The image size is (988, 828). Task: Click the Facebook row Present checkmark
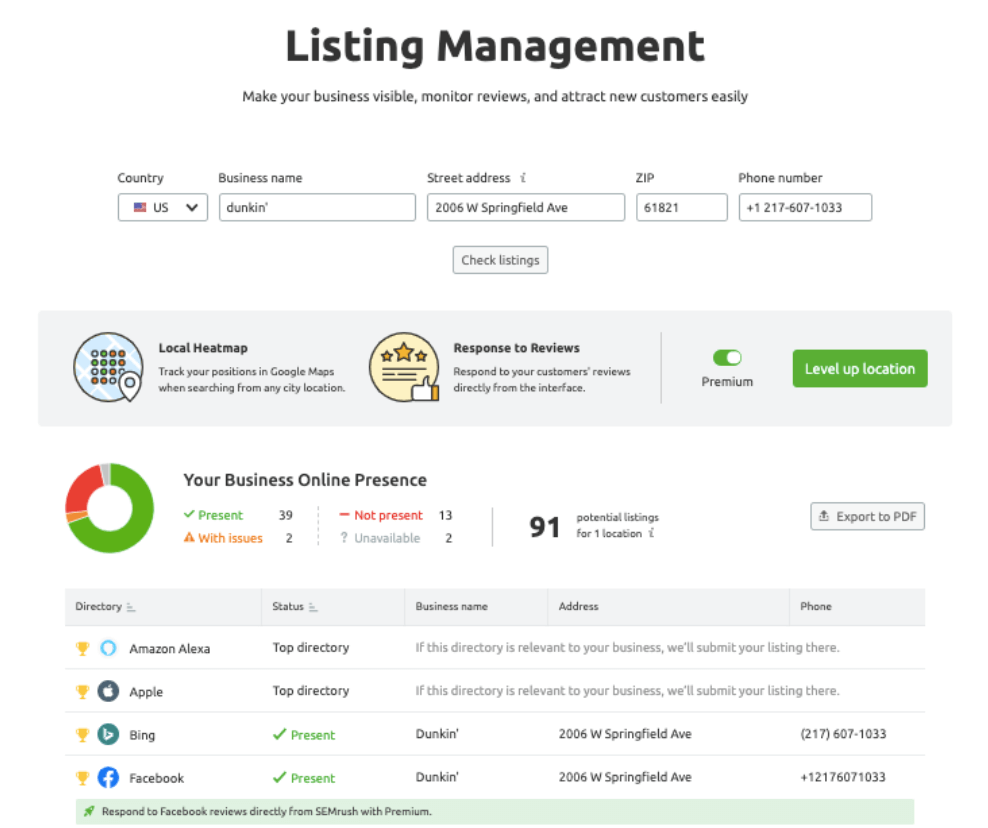pos(280,778)
